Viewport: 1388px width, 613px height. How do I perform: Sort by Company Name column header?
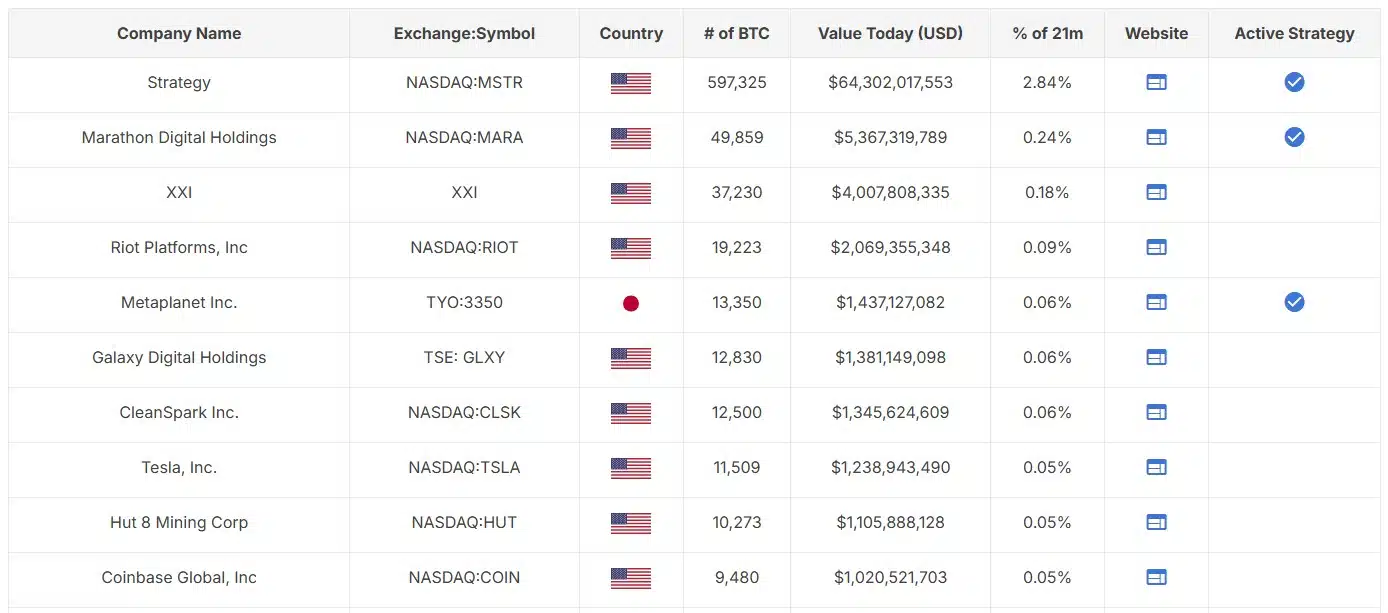coord(179,33)
